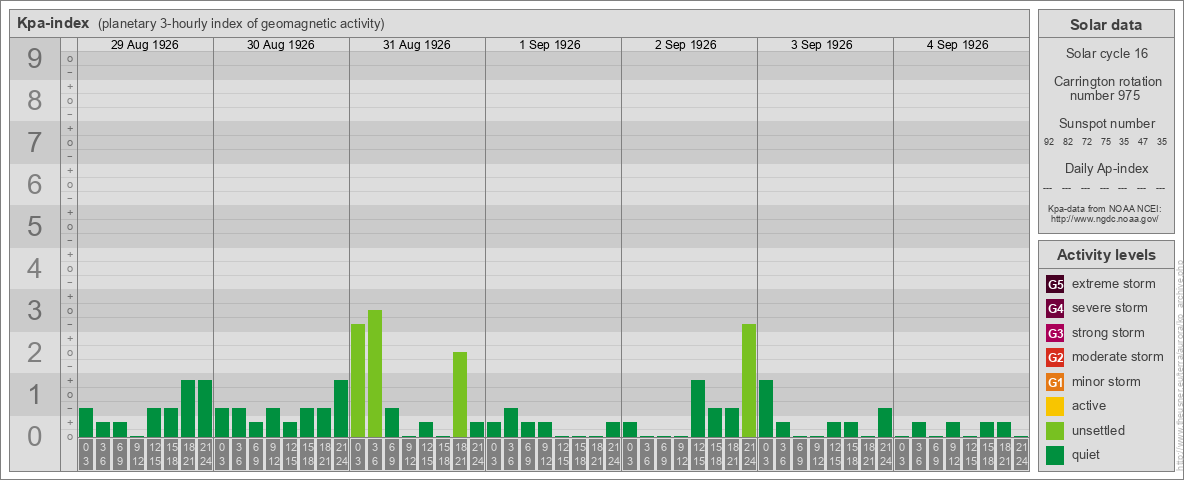The image size is (1184, 480).
Task: Click the 12-15 hour label under 1 Sep
Action: pyautogui.click(x=562, y=454)
